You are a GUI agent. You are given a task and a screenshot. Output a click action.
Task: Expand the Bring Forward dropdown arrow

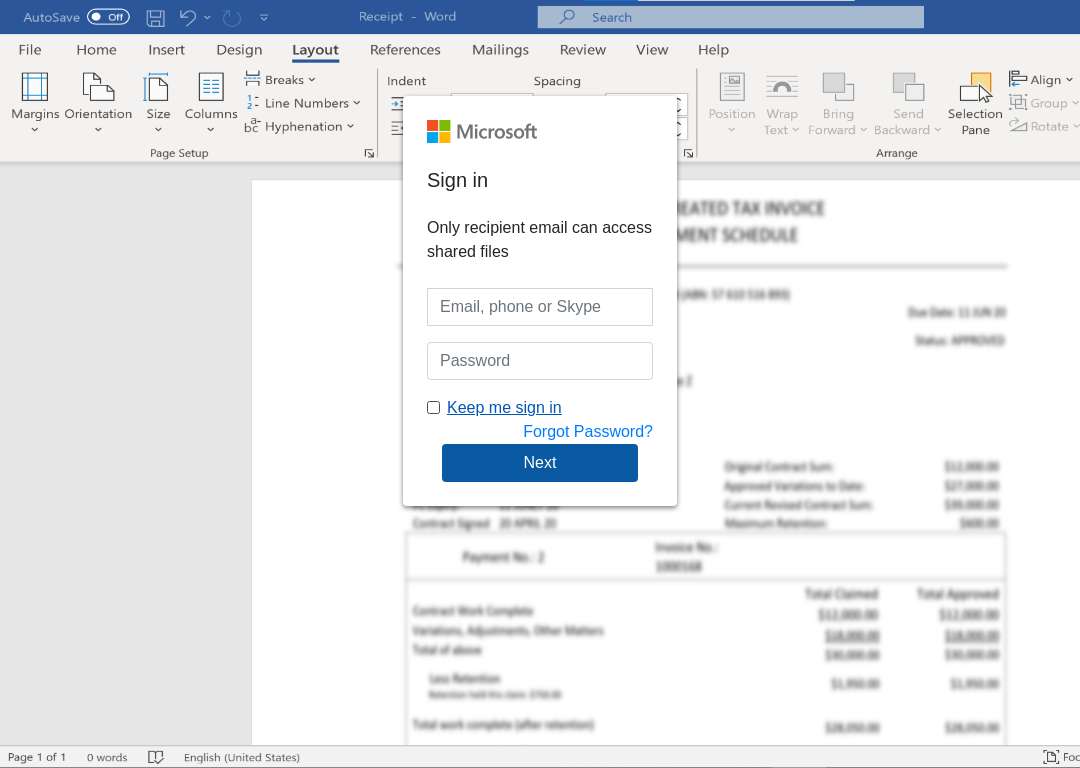(863, 130)
